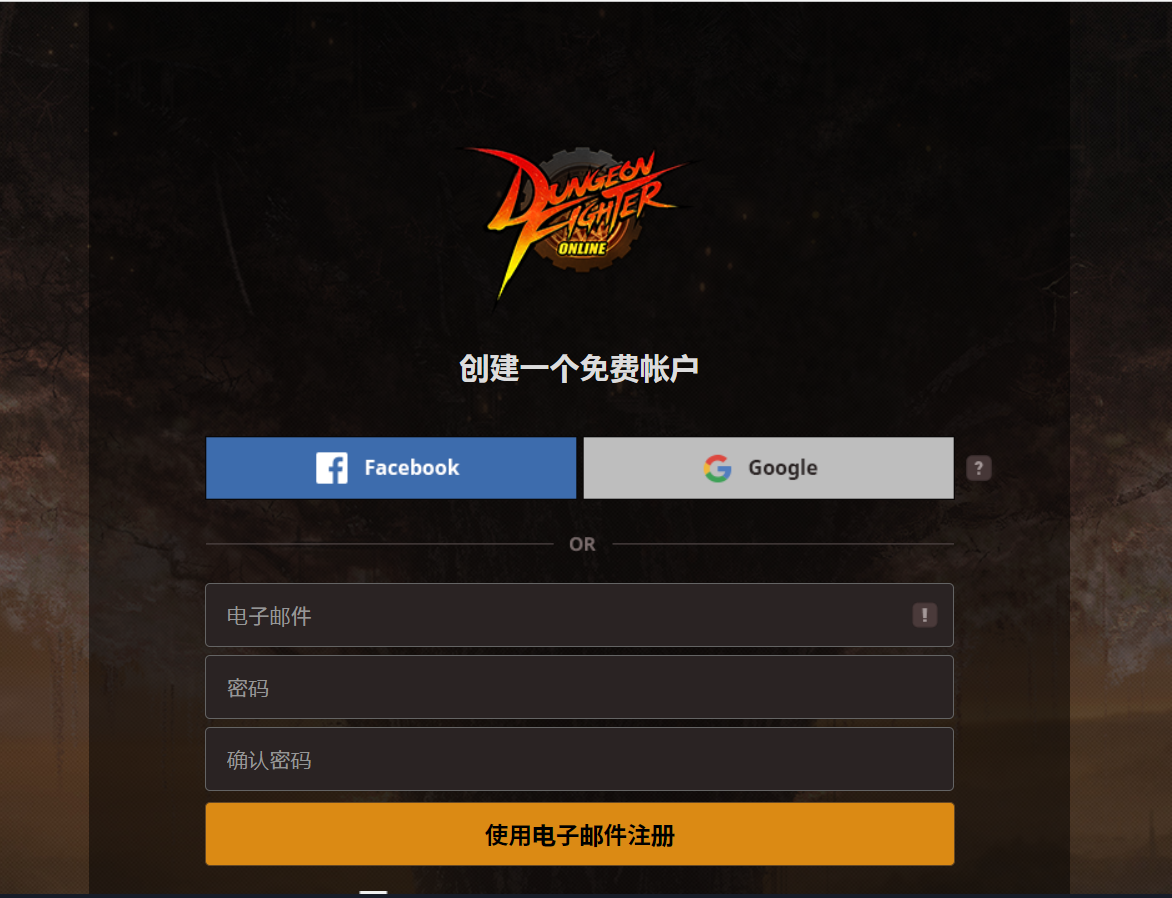This screenshot has width=1172, height=898.
Task: Sign up with the blue Facebook button
Action: click(391, 468)
